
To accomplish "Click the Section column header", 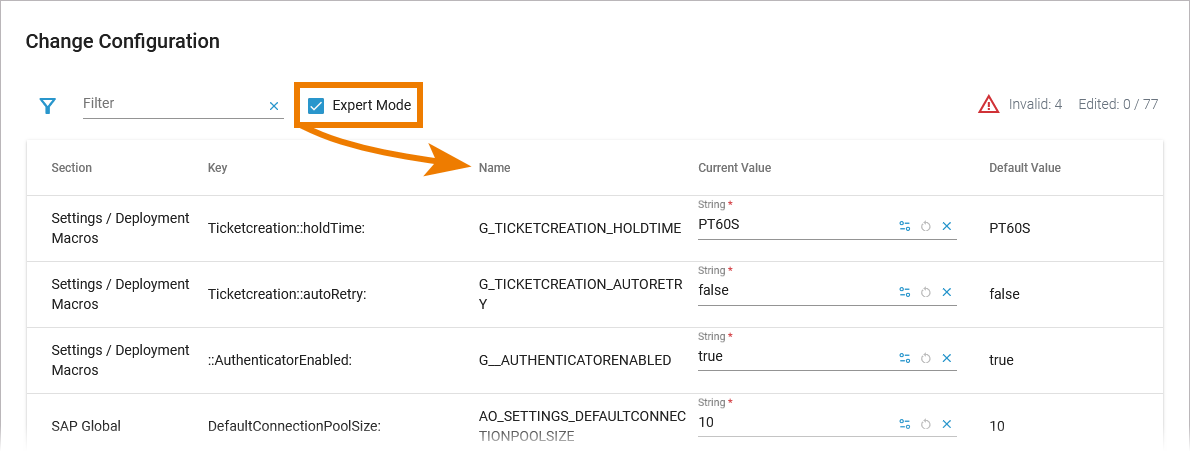I will 72,168.
